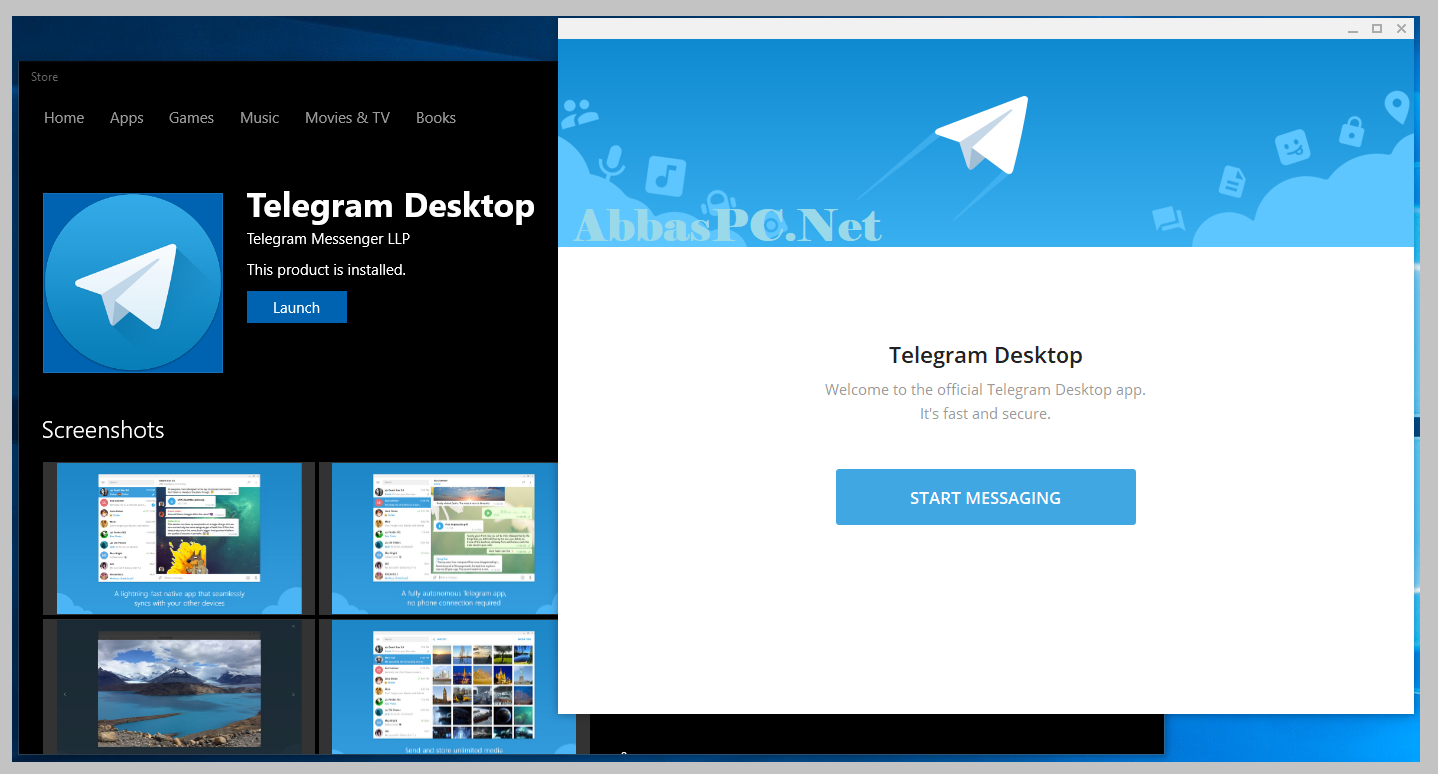The image size is (1438, 774).
Task: Maximize the Telegram Desktop window
Action: pos(1377,29)
